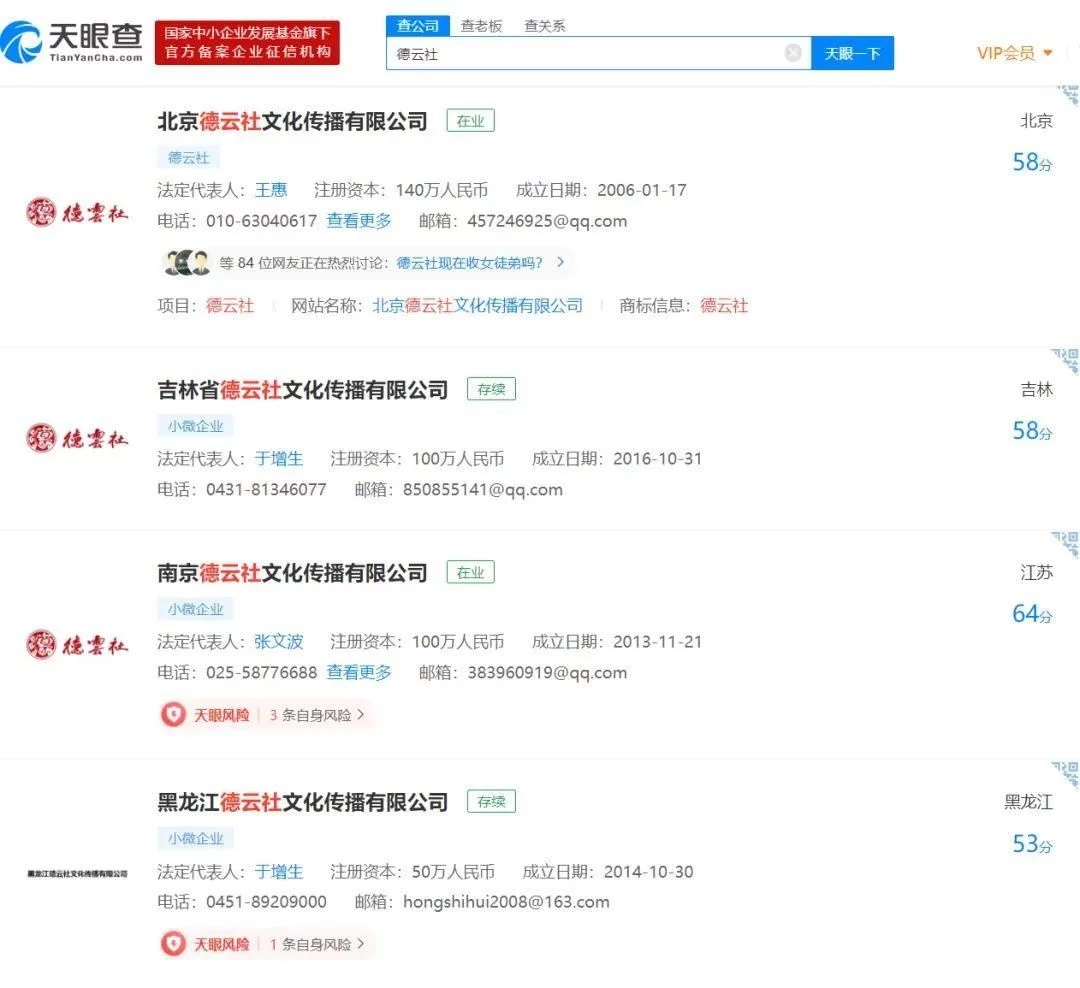Click 天眼风险 label for 黑龙江德云社
The height and width of the screenshot is (988, 1080).
221,944
